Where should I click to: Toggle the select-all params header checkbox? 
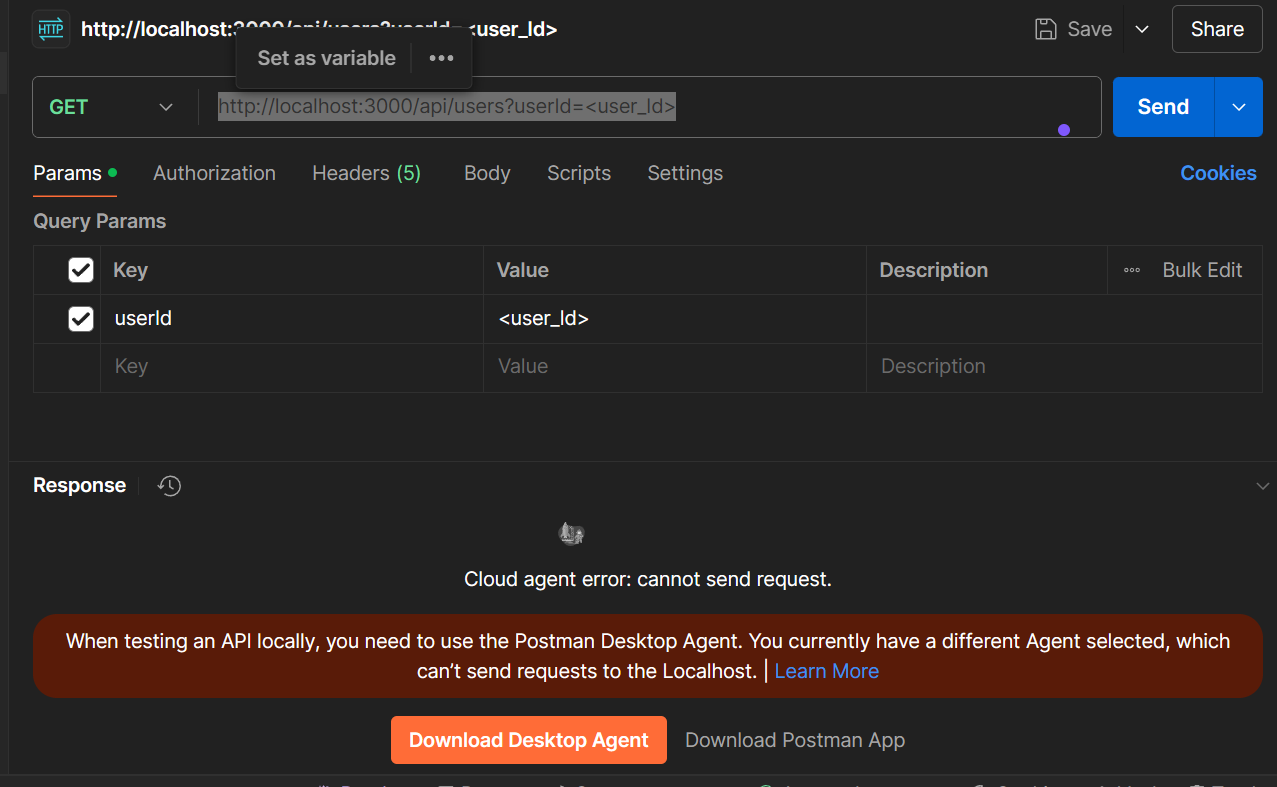(x=81, y=270)
